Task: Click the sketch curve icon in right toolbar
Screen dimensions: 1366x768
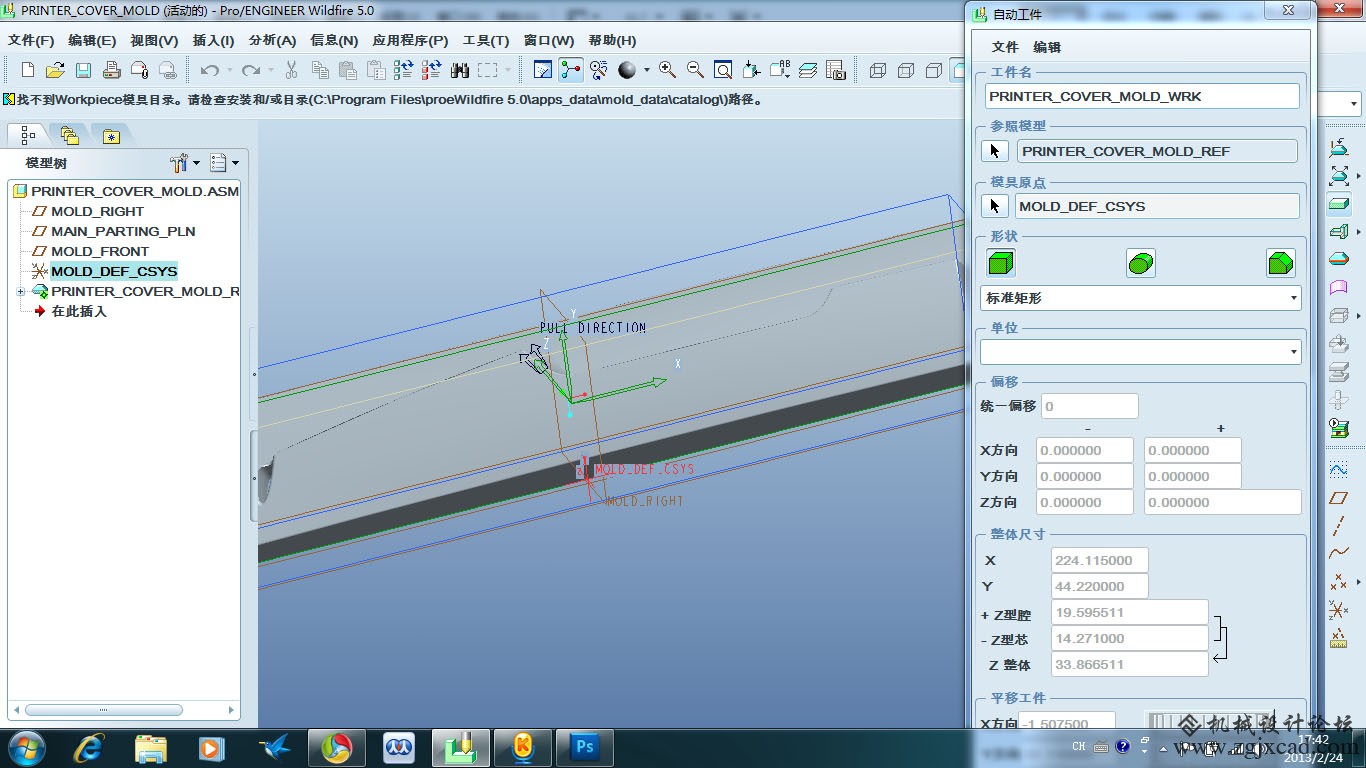Action: [x=1339, y=469]
